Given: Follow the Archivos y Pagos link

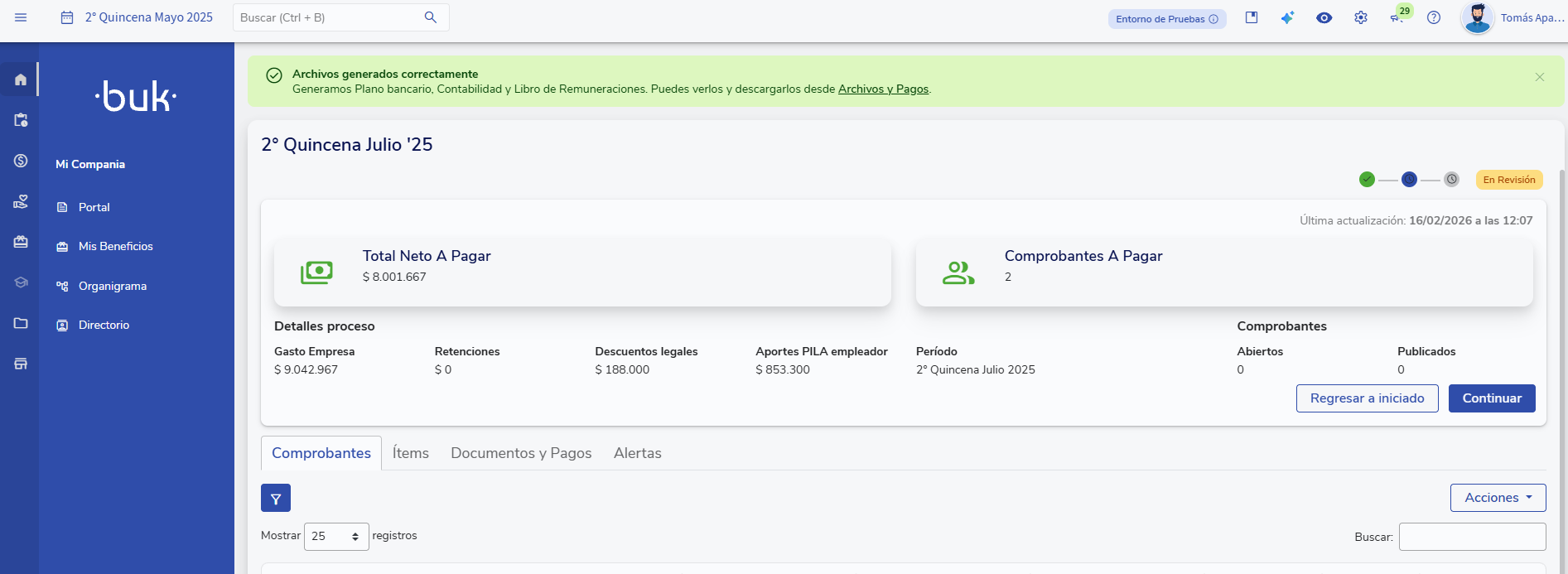Looking at the screenshot, I should (883, 89).
